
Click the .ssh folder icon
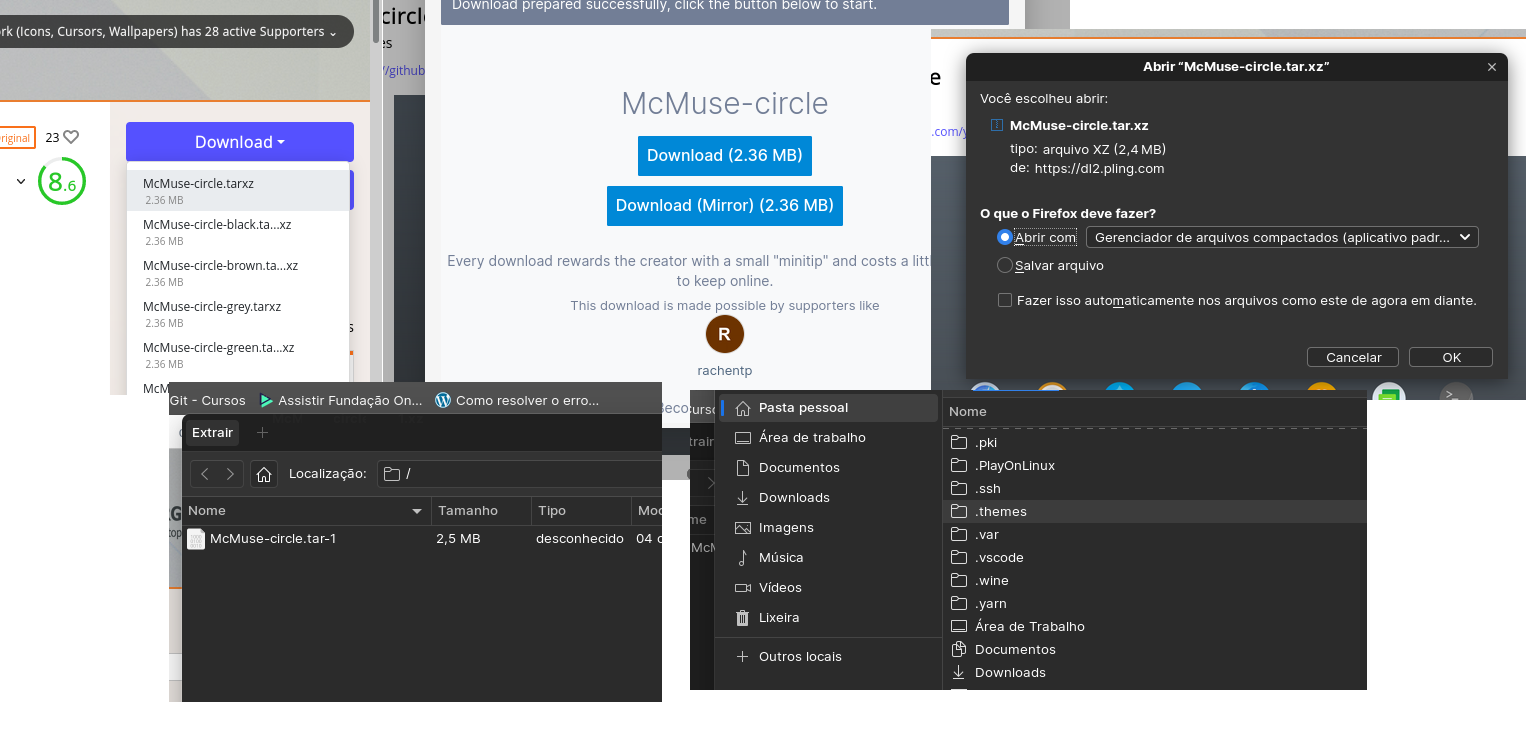959,488
